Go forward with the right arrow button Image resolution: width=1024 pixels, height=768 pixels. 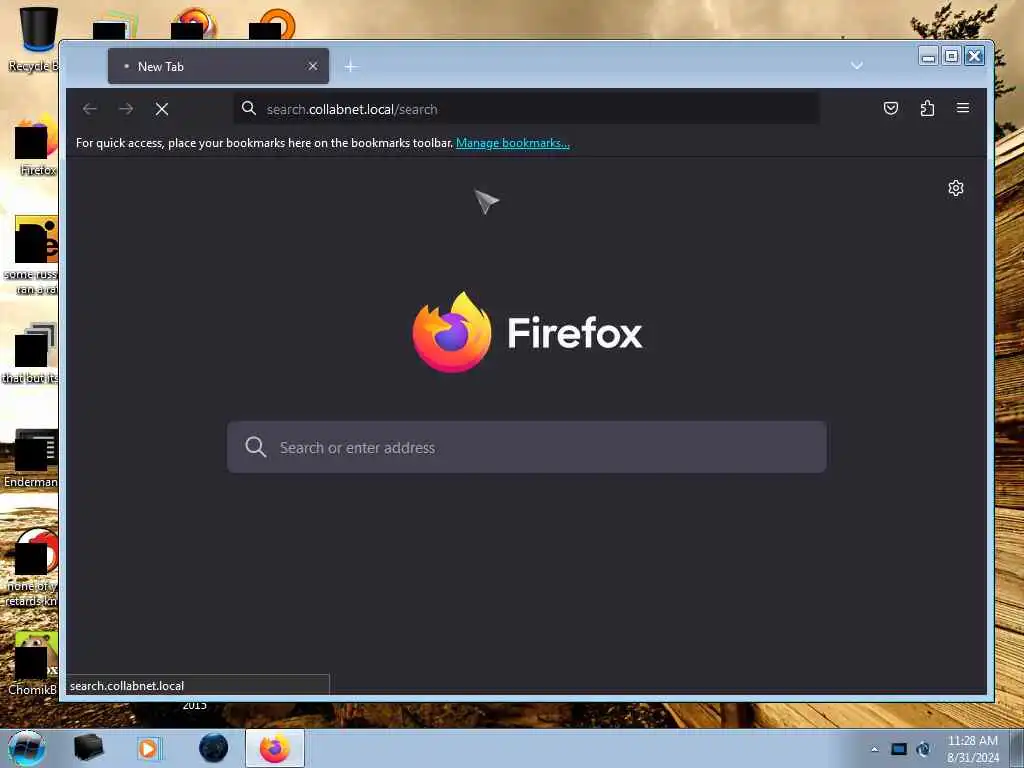[x=126, y=109]
